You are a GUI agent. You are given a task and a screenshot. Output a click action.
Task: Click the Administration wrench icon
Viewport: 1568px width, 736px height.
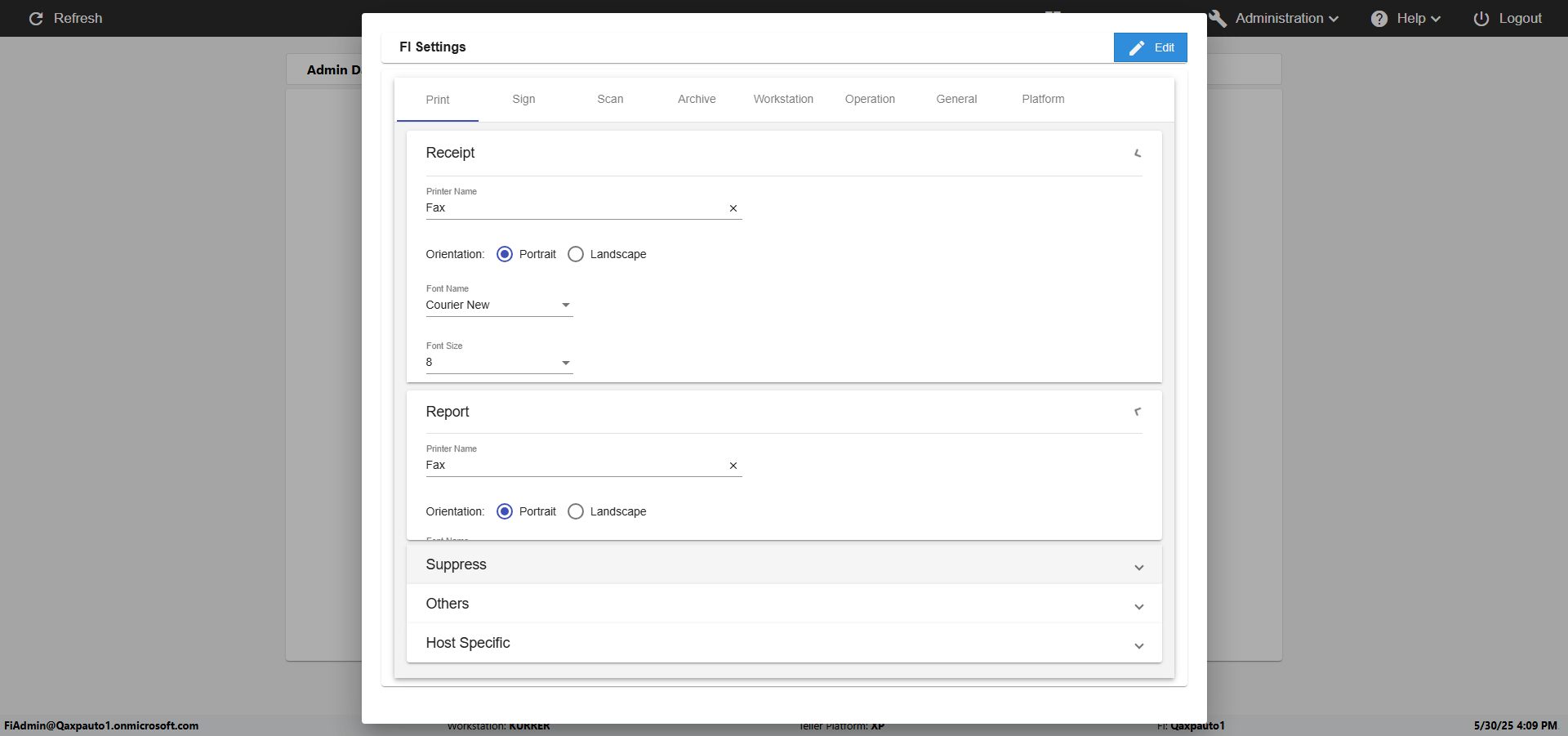point(1218,19)
